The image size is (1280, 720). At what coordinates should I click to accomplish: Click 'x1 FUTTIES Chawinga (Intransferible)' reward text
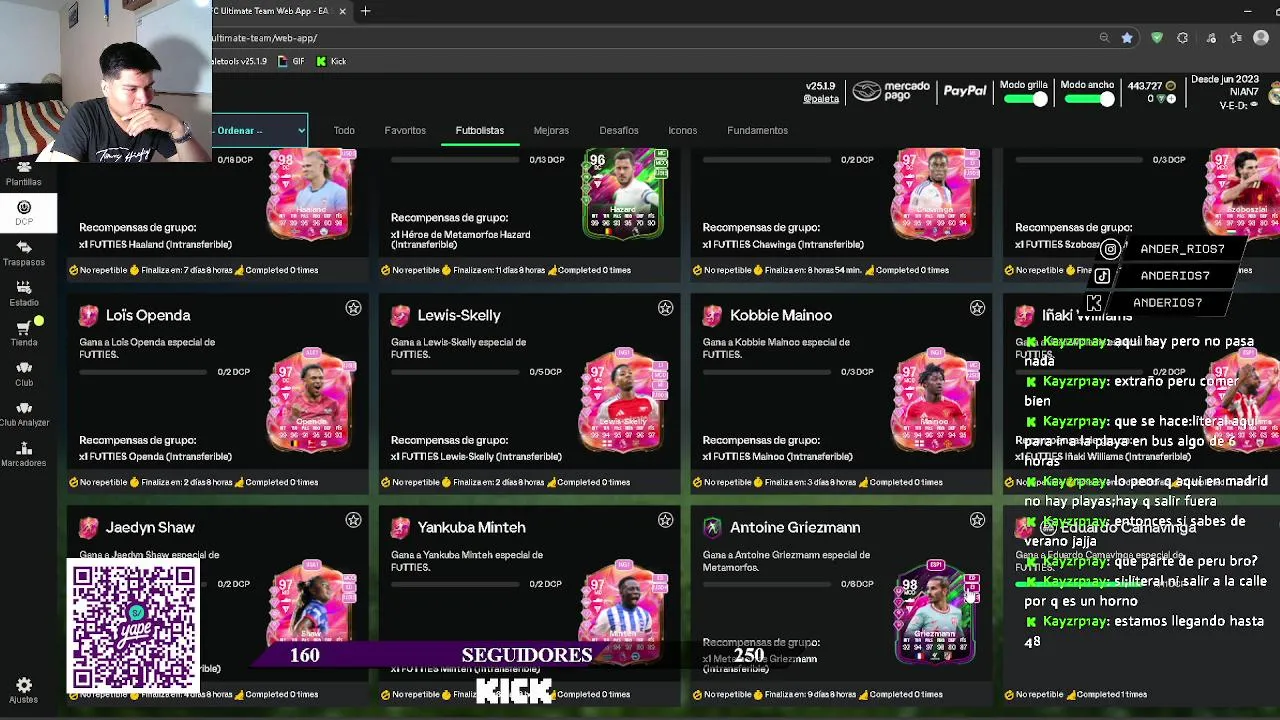[x=782, y=244]
